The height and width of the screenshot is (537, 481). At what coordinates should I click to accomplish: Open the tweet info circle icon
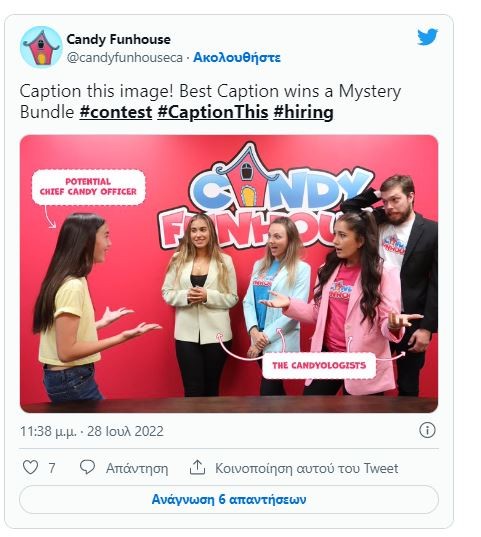click(x=427, y=430)
